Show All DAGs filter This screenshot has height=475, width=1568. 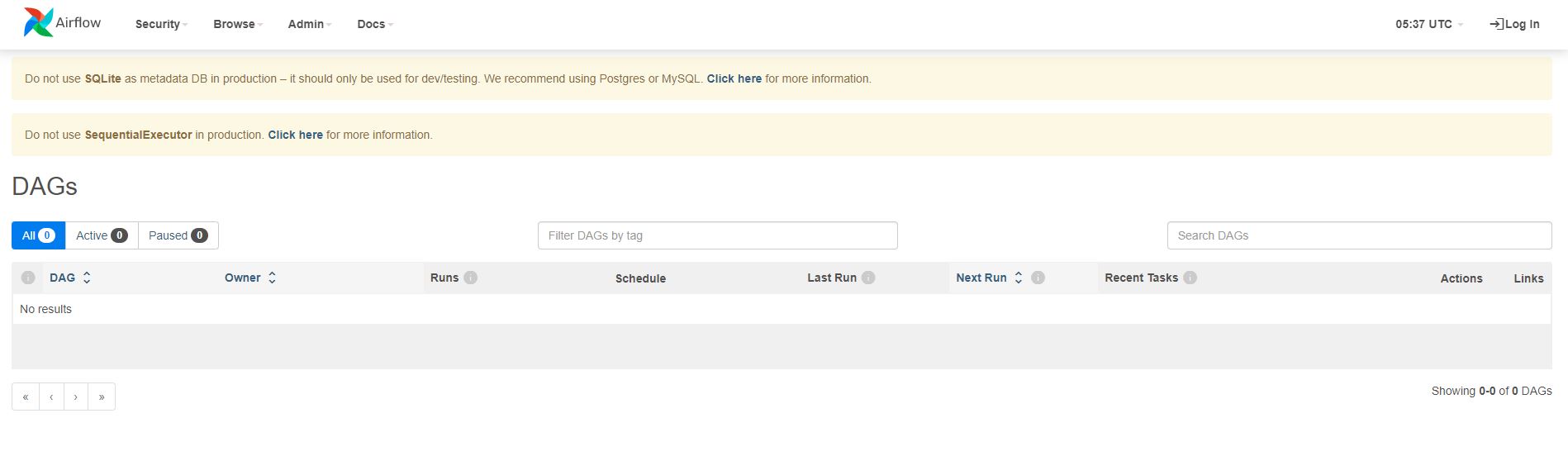coord(38,235)
